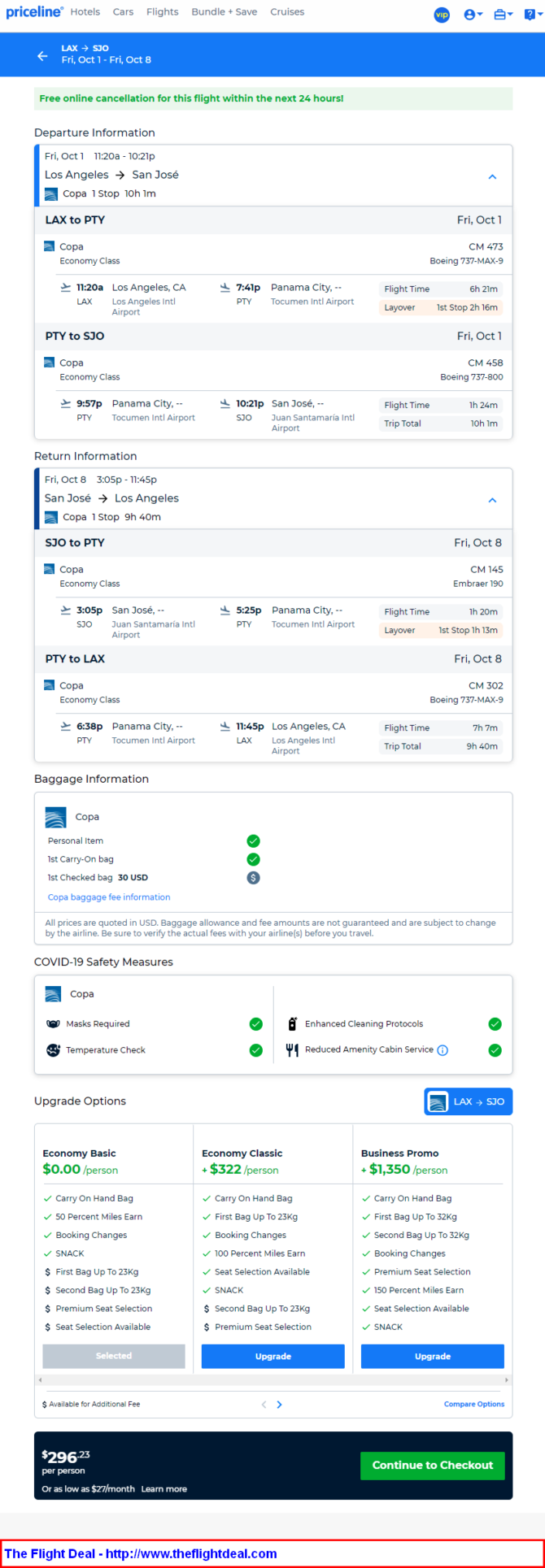Open Copa baggage fee information link
The height and width of the screenshot is (1568, 545).
point(109,897)
